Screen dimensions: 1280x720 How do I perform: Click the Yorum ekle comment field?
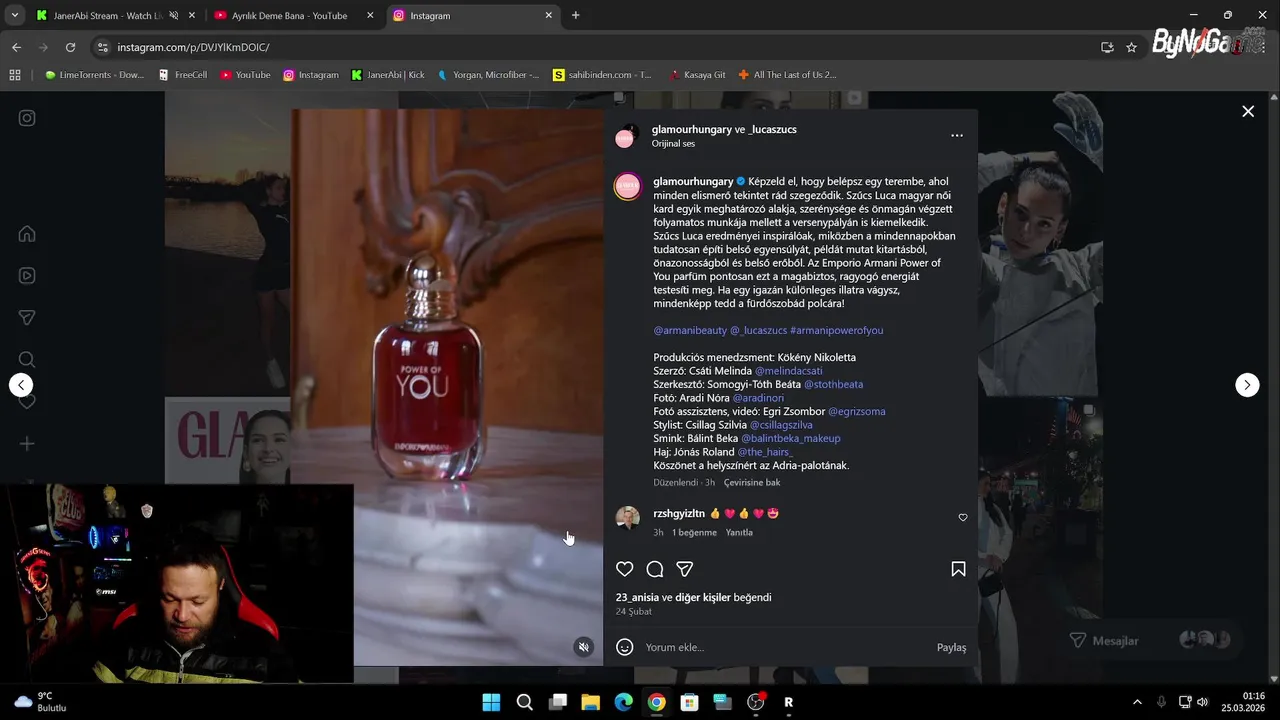coord(785,647)
